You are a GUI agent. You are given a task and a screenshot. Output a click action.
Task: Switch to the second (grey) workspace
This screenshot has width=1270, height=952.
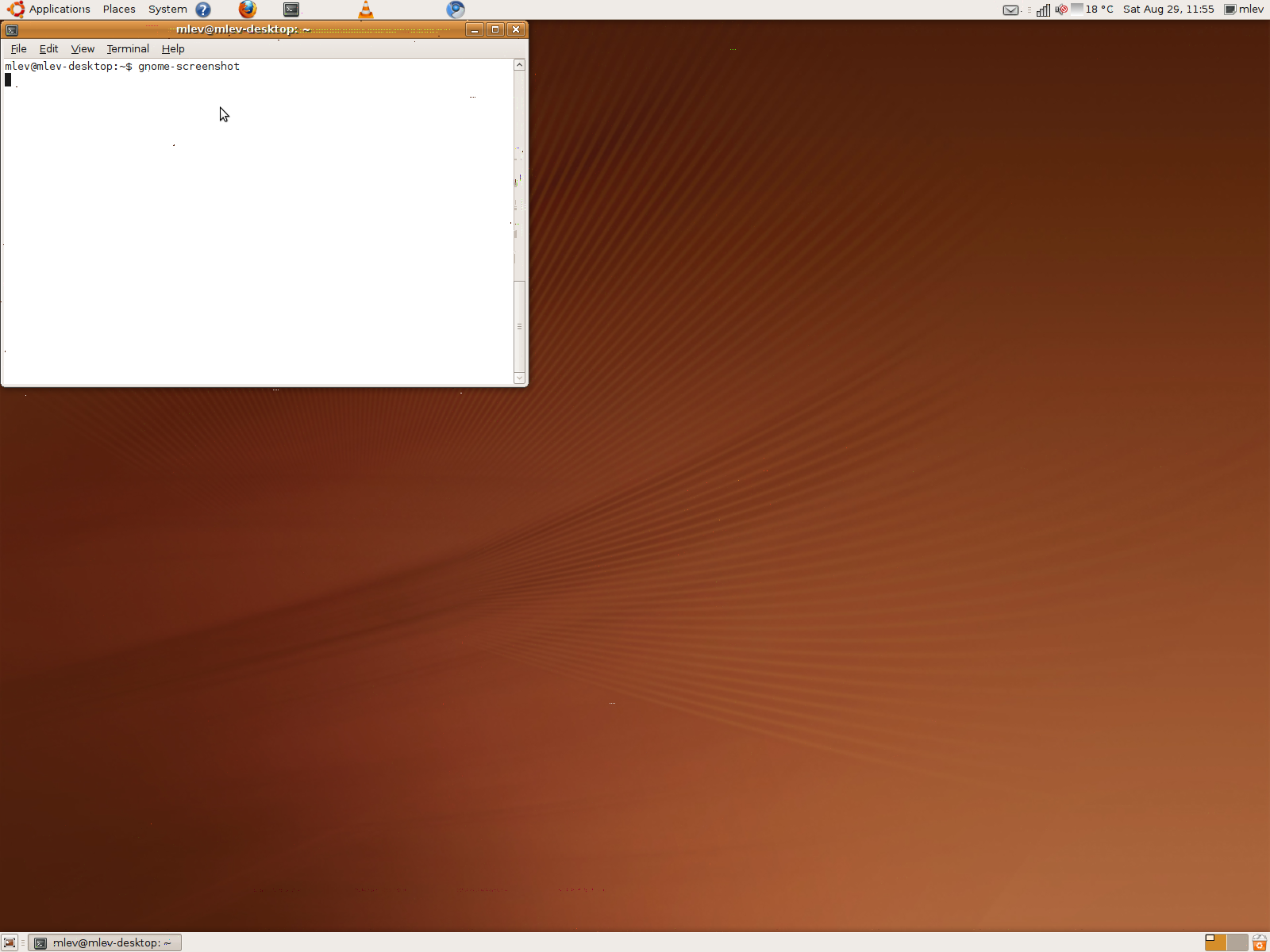click(1237, 942)
